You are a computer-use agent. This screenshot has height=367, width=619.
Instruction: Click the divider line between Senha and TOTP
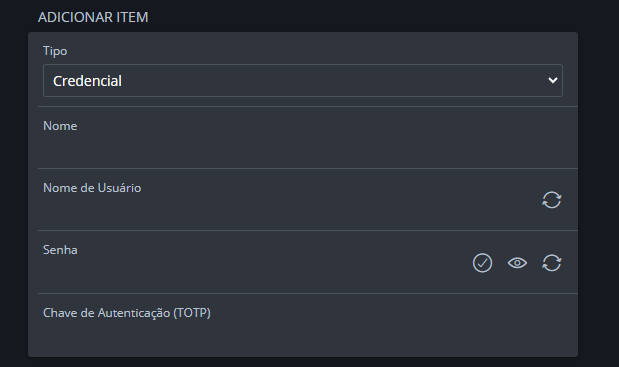click(x=308, y=293)
